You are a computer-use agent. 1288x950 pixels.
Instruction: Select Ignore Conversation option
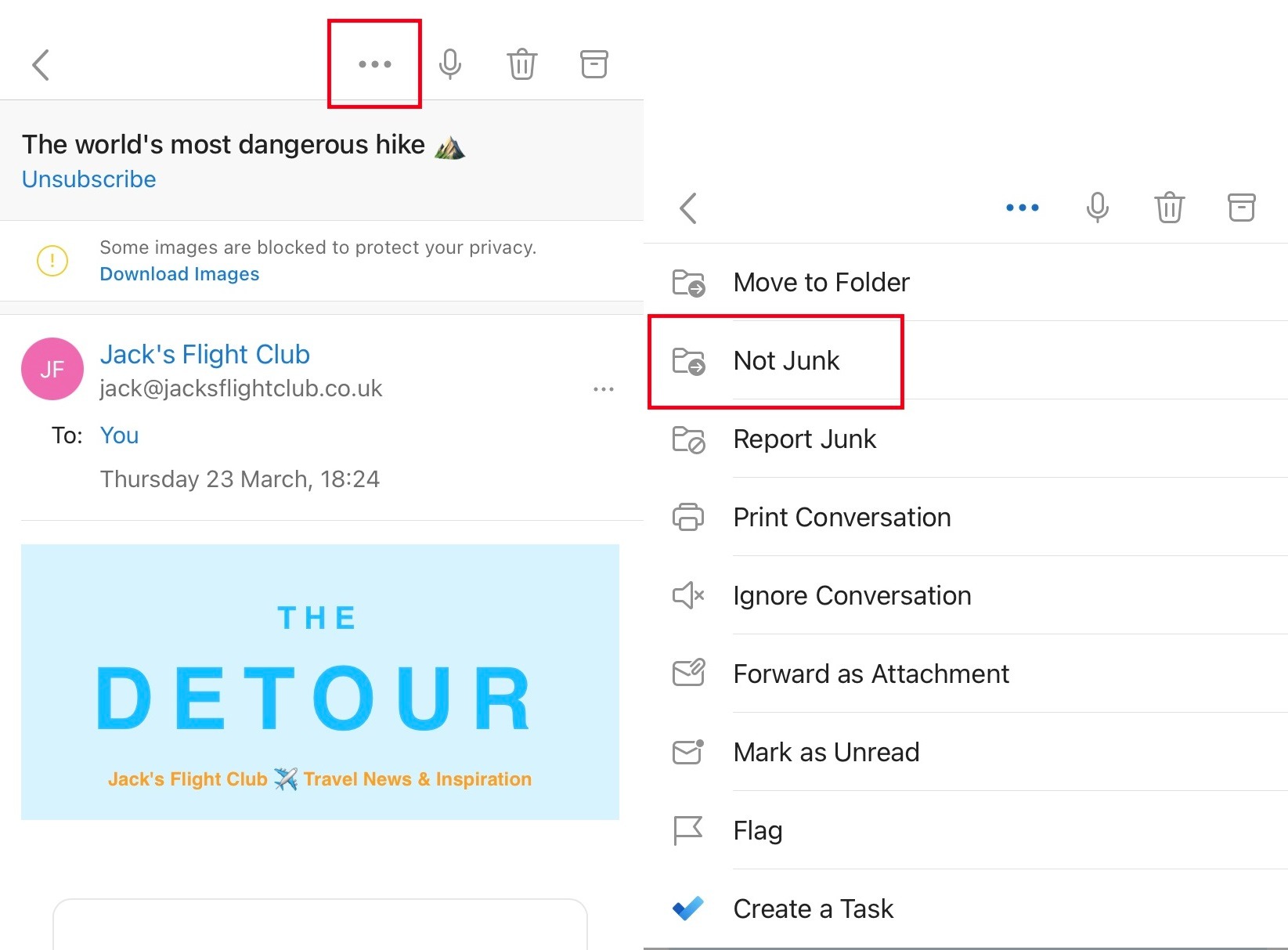pos(852,595)
